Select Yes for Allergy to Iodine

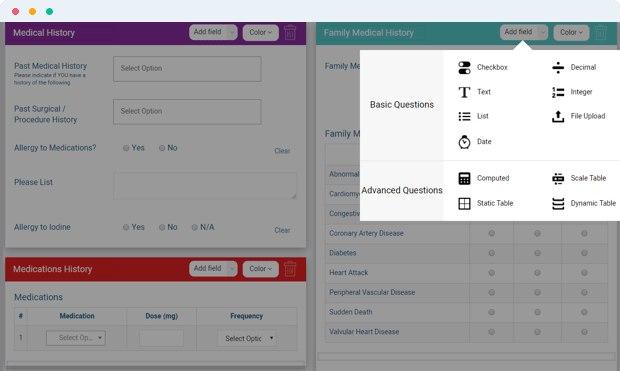[126, 227]
